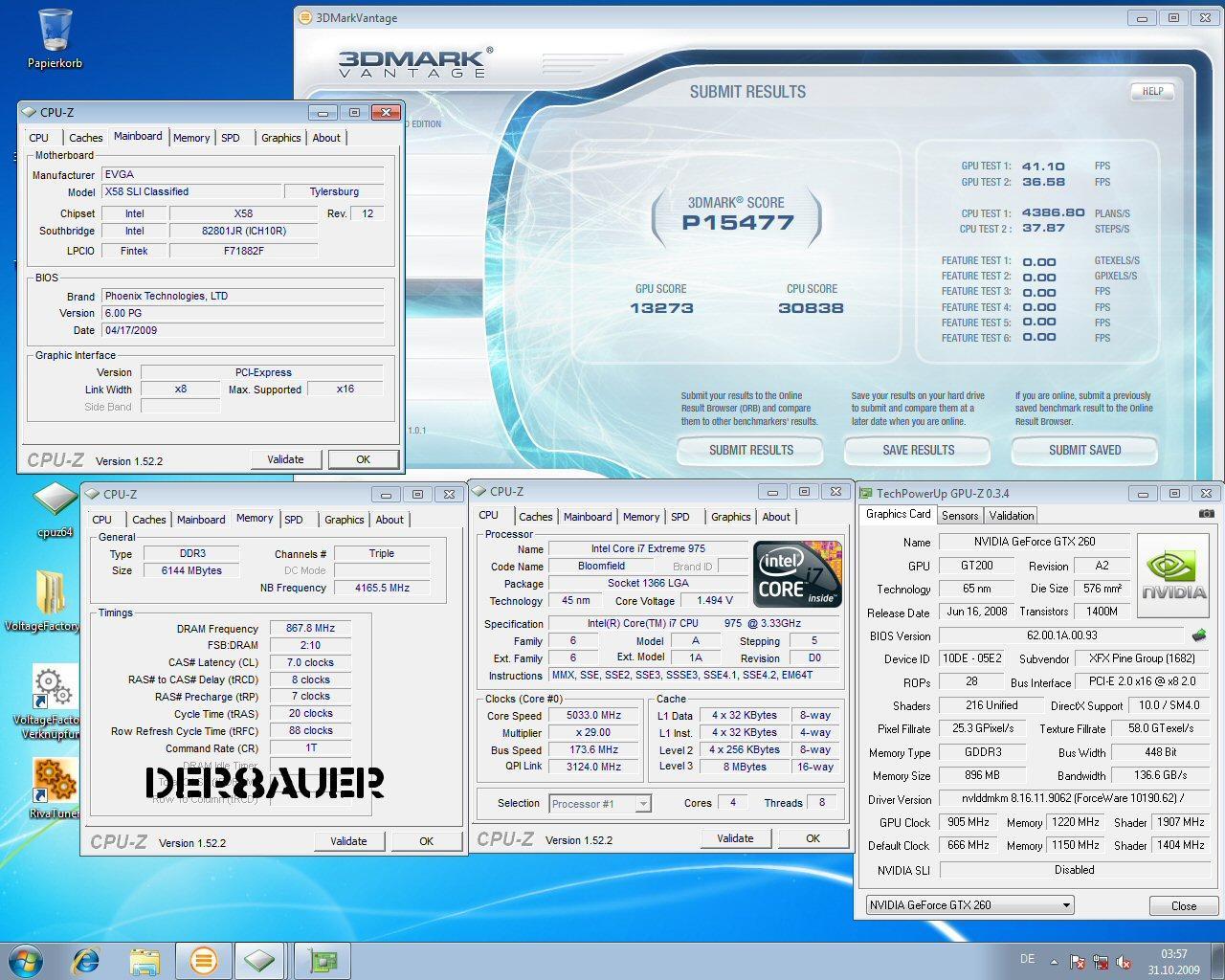Open Graphics tab in Memory CPU-Z window
Viewport: 1225px width, 980px height.
point(344,520)
